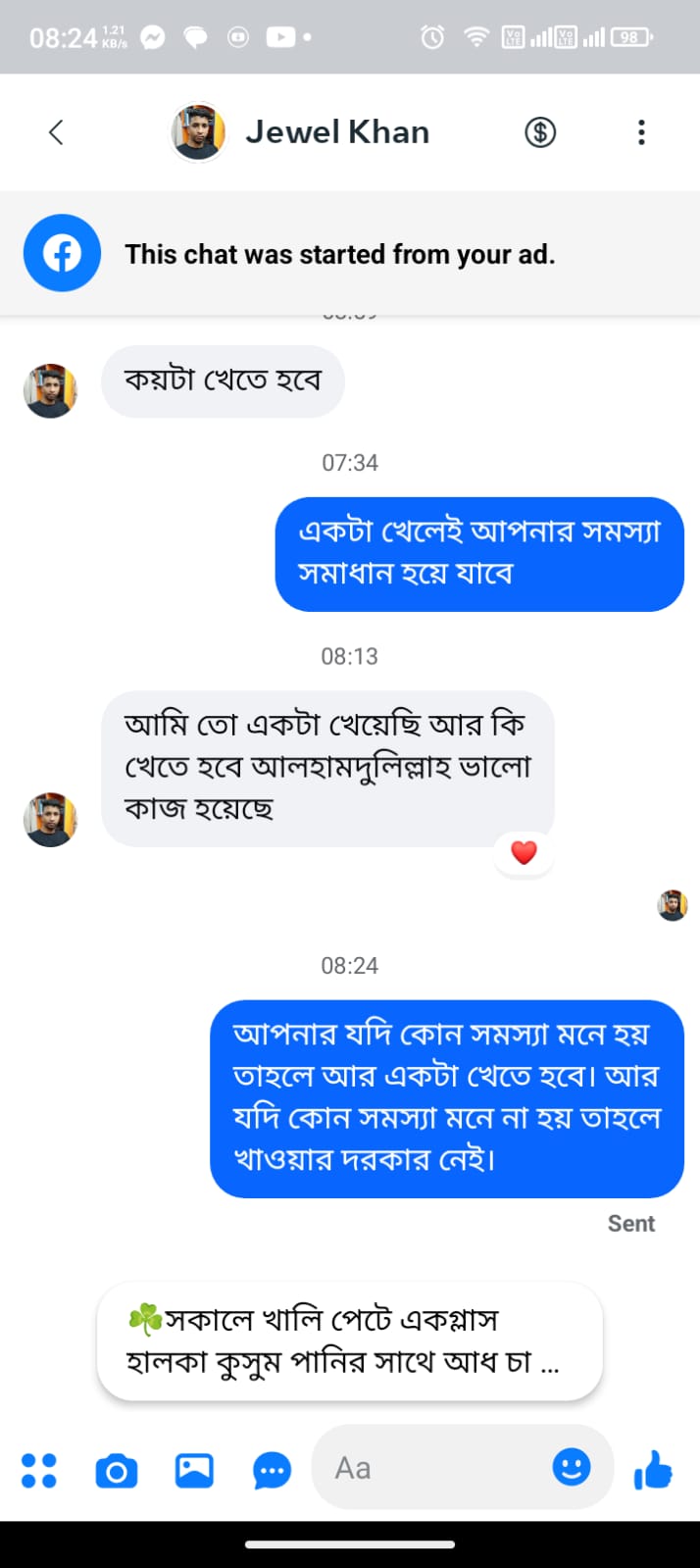Open the camera from message bar
Screen dimensions: 700x1568
[x=117, y=1470]
